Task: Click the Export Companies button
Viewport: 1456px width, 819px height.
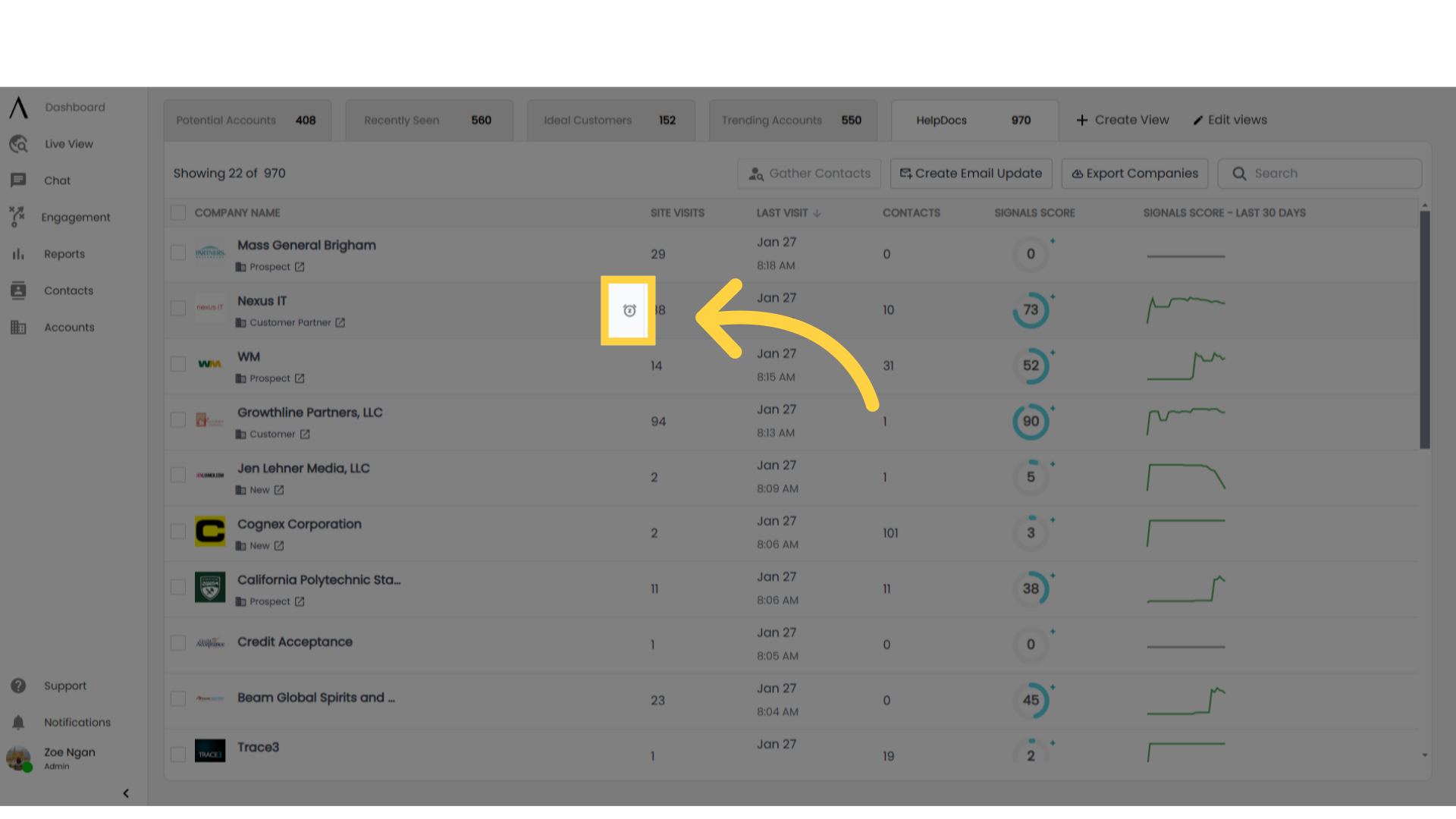Action: tap(1135, 173)
